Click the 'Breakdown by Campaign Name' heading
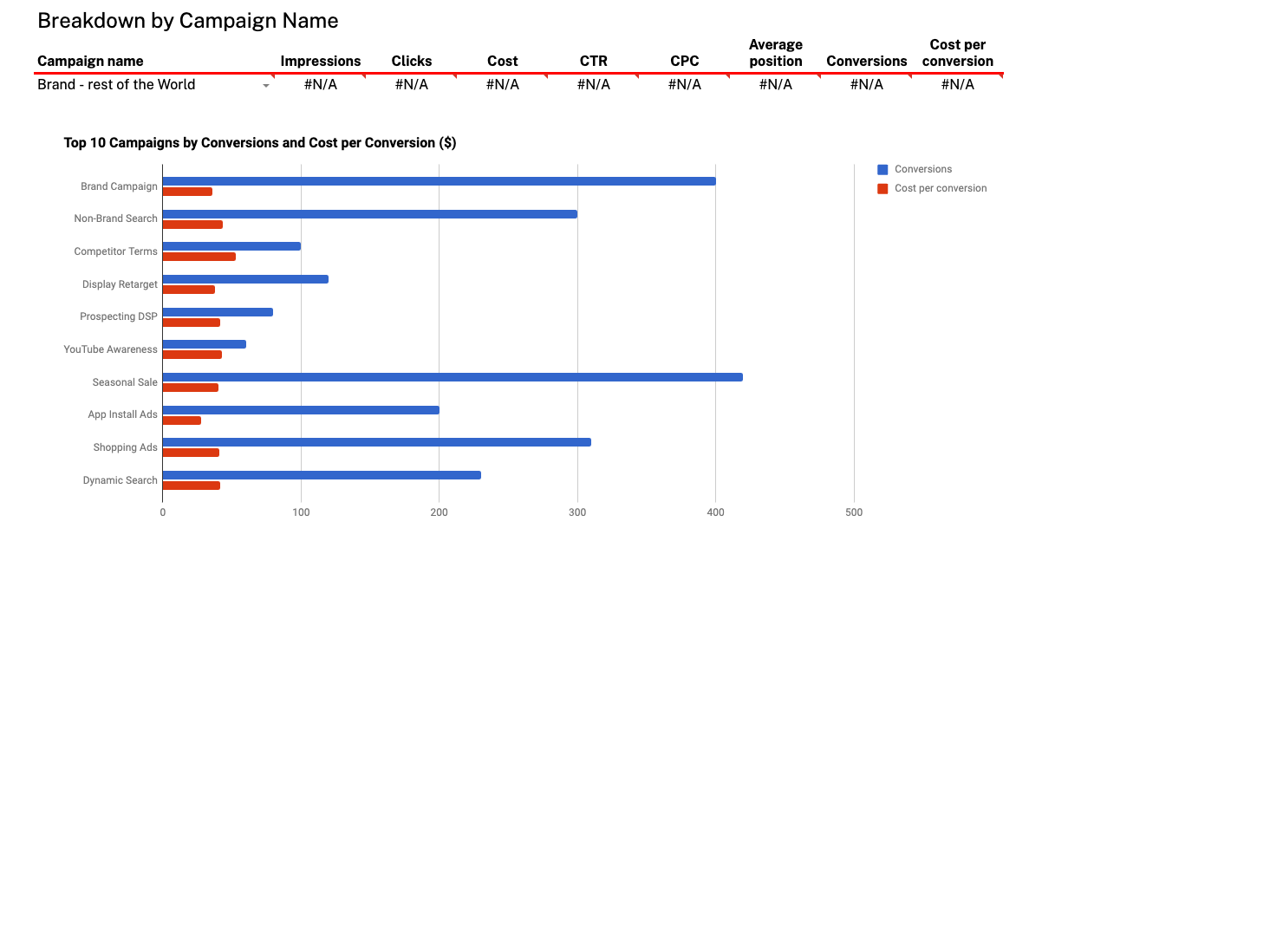This screenshot has height=952, width=1283. point(187,21)
